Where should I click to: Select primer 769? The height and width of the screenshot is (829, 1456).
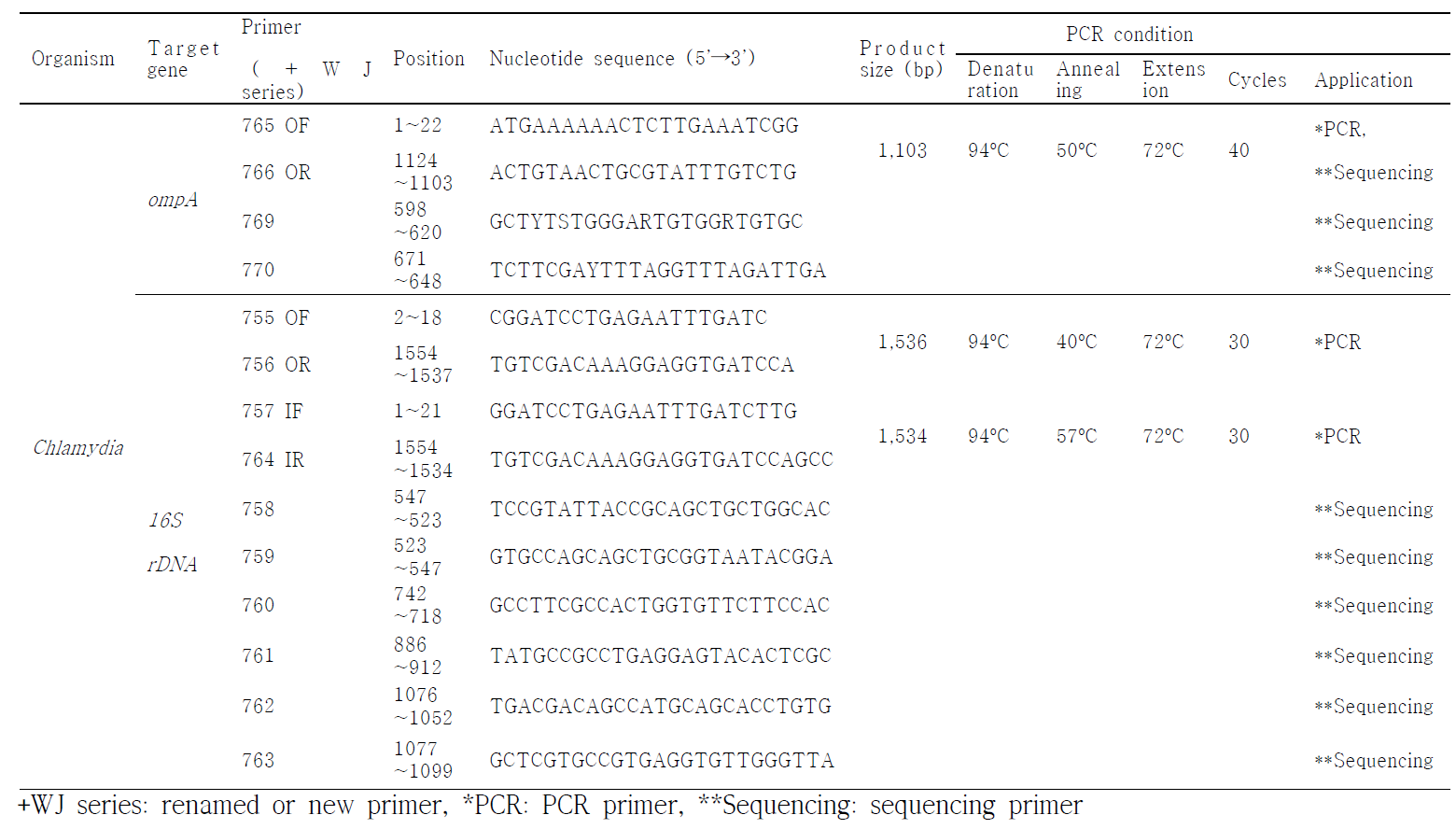pyautogui.click(x=258, y=222)
